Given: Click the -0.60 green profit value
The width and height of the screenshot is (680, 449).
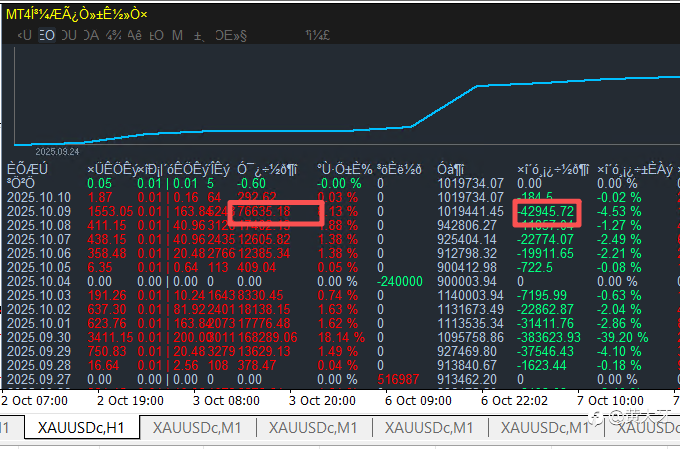Looking at the screenshot, I should [x=252, y=184].
